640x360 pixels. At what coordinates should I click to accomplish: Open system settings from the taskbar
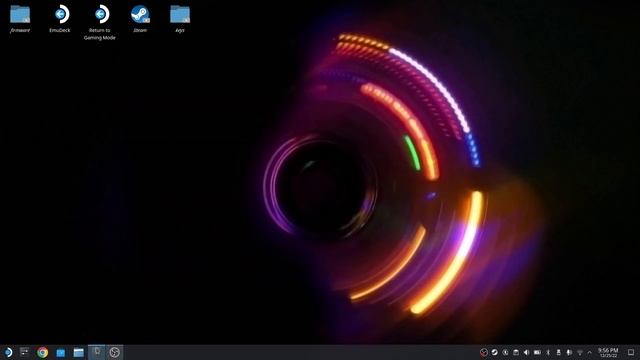tap(25, 352)
